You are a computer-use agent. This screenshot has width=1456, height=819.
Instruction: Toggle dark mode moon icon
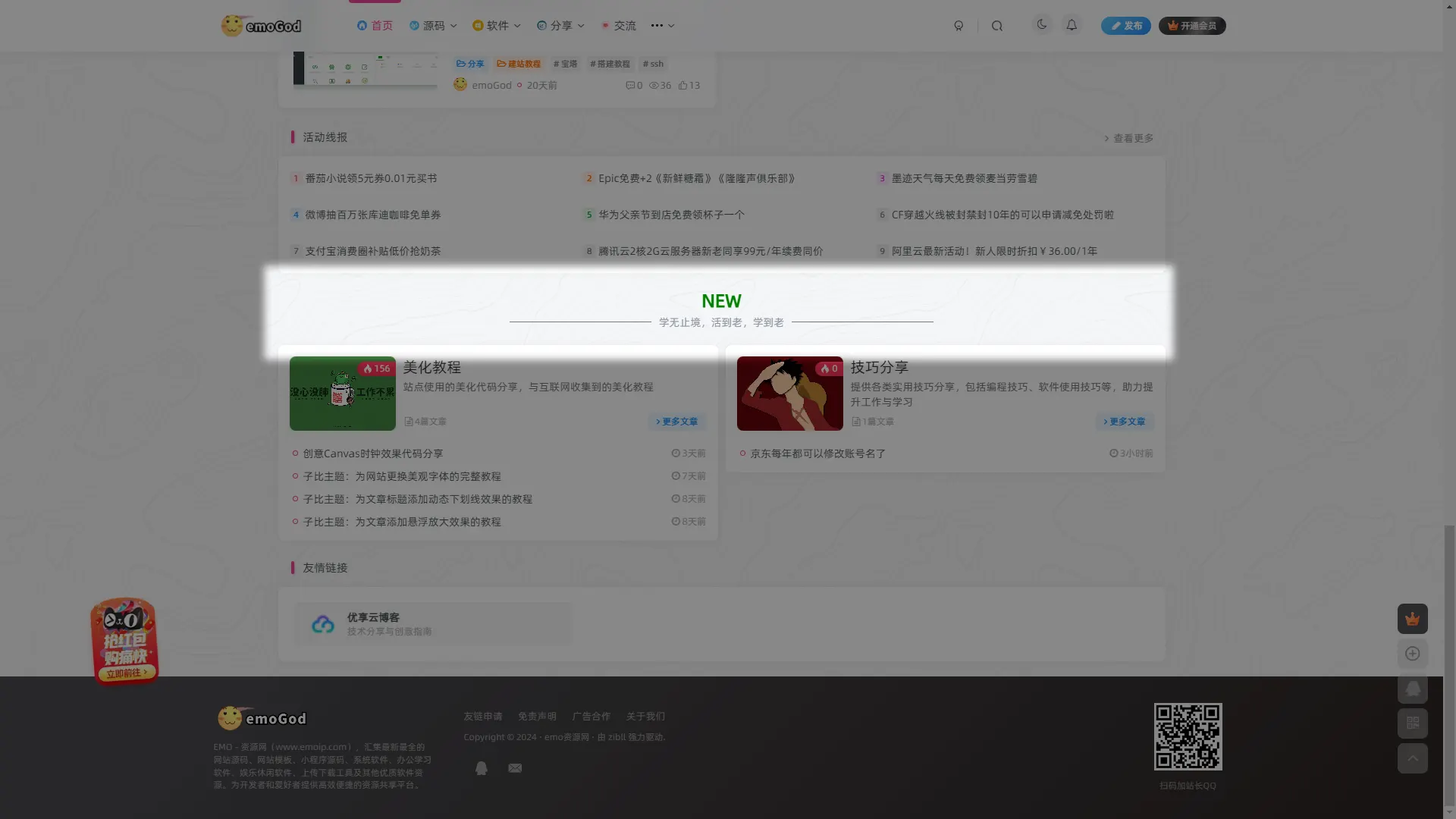(x=1042, y=25)
